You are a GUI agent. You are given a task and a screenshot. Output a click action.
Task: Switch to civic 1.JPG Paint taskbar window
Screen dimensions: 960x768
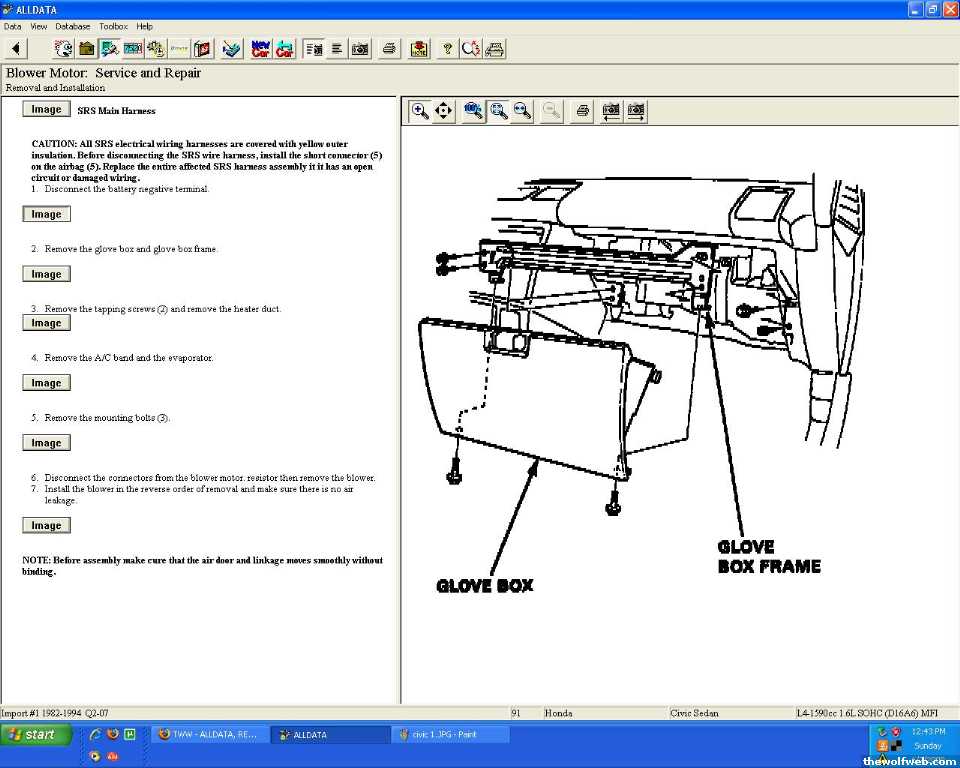click(x=450, y=735)
